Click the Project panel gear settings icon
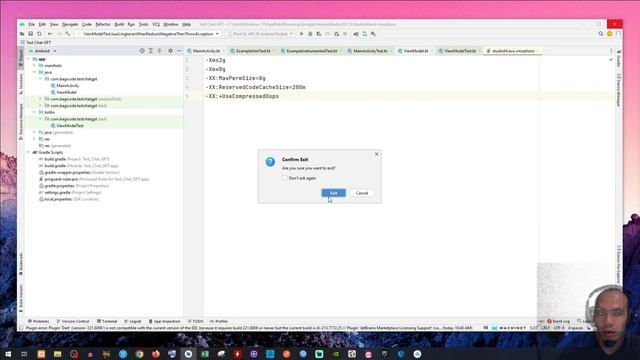The height and width of the screenshot is (360, 640). [170, 51]
